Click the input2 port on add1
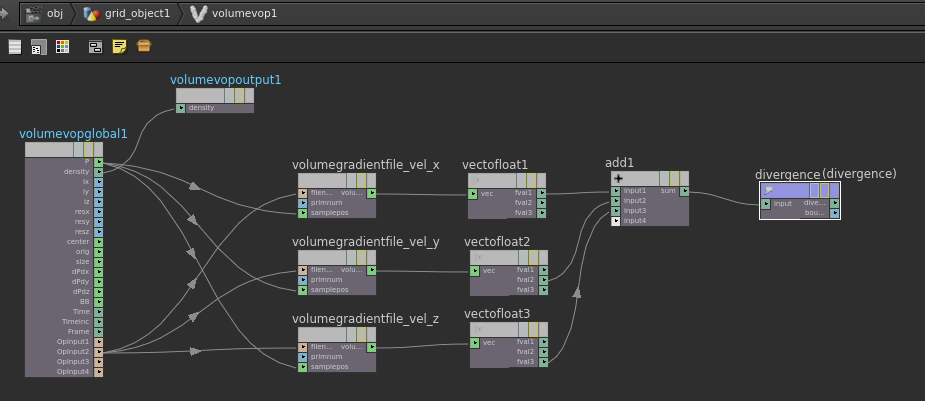 (x=615, y=201)
